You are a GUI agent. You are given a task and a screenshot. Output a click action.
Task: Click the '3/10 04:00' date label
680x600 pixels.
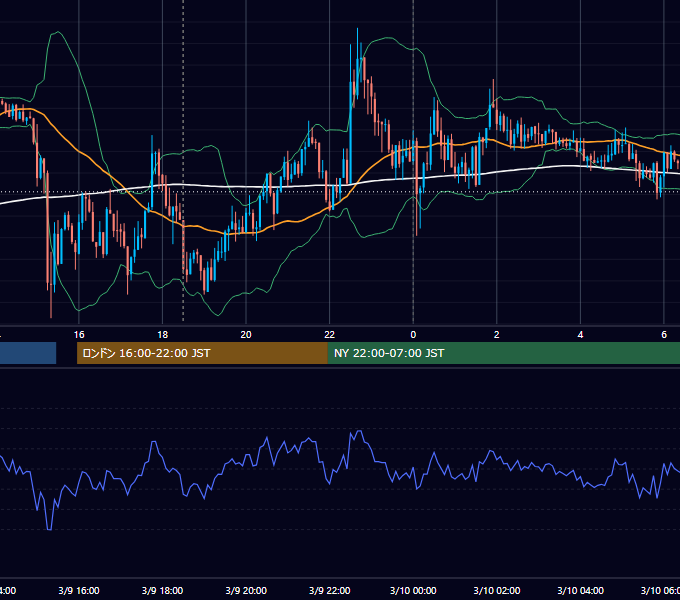pos(580,590)
